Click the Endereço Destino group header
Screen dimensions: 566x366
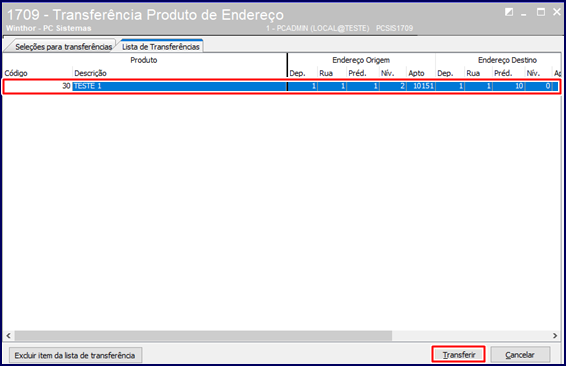pos(498,60)
